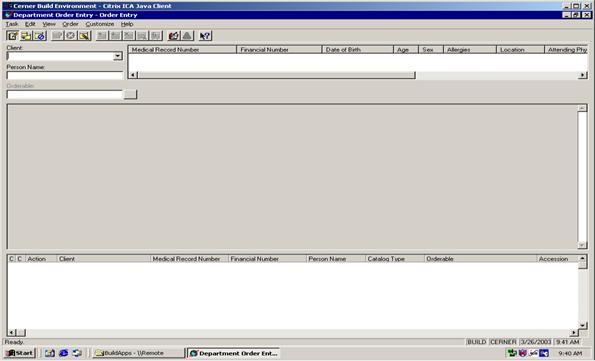Screen dimensions: 595x361
Task: Click the toolbar icon with blue circle
Action: pos(39,36)
